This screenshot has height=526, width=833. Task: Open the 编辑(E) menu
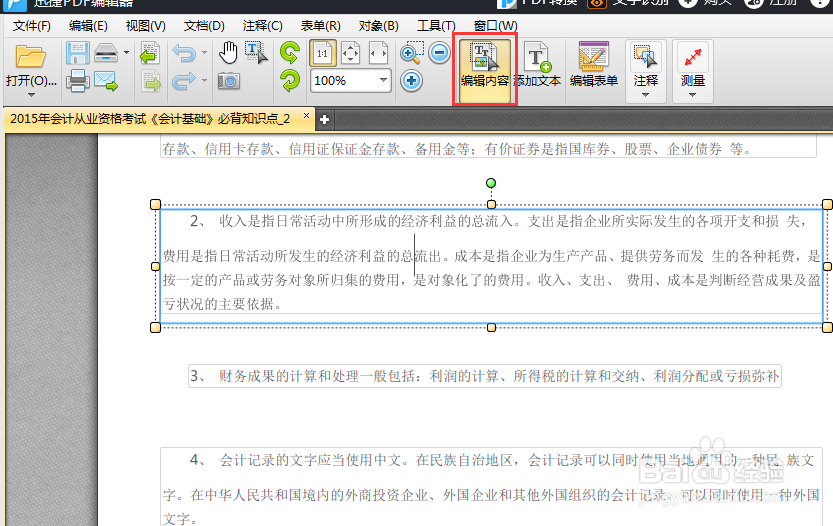pyautogui.click(x=88, y=26)
